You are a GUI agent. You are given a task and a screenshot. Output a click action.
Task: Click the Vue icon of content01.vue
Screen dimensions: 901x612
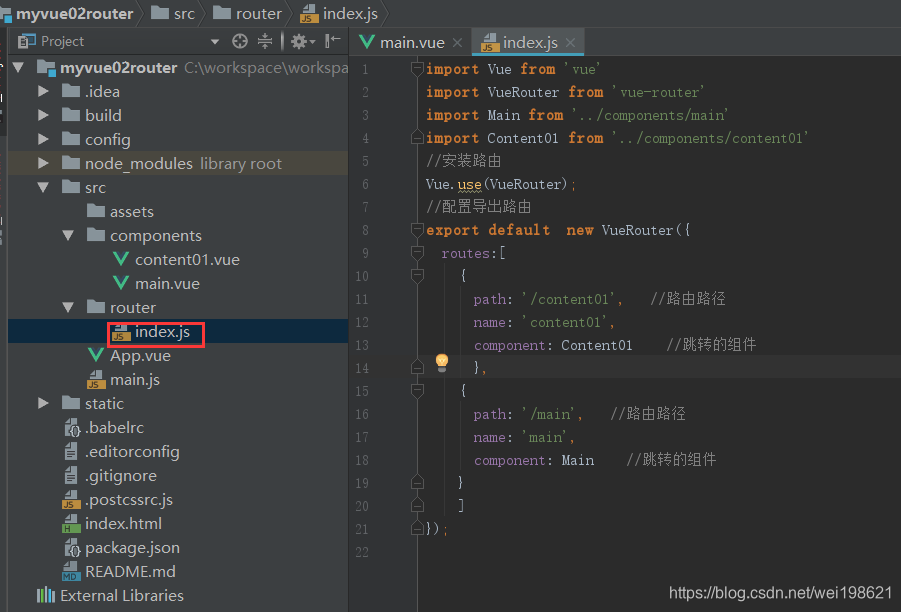click(121, 259)
